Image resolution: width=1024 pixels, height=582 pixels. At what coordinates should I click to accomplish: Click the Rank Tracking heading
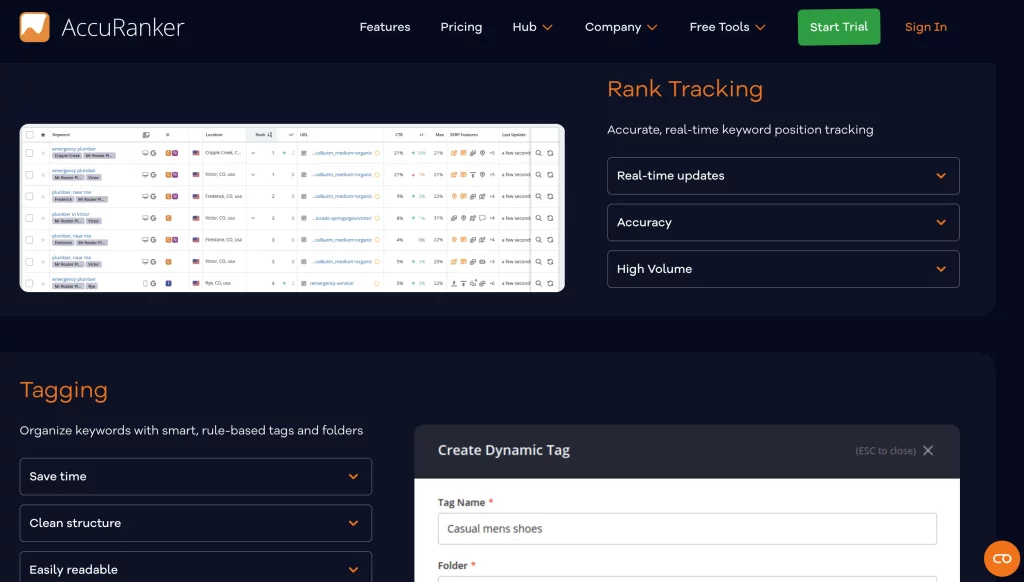coord(684,89)
